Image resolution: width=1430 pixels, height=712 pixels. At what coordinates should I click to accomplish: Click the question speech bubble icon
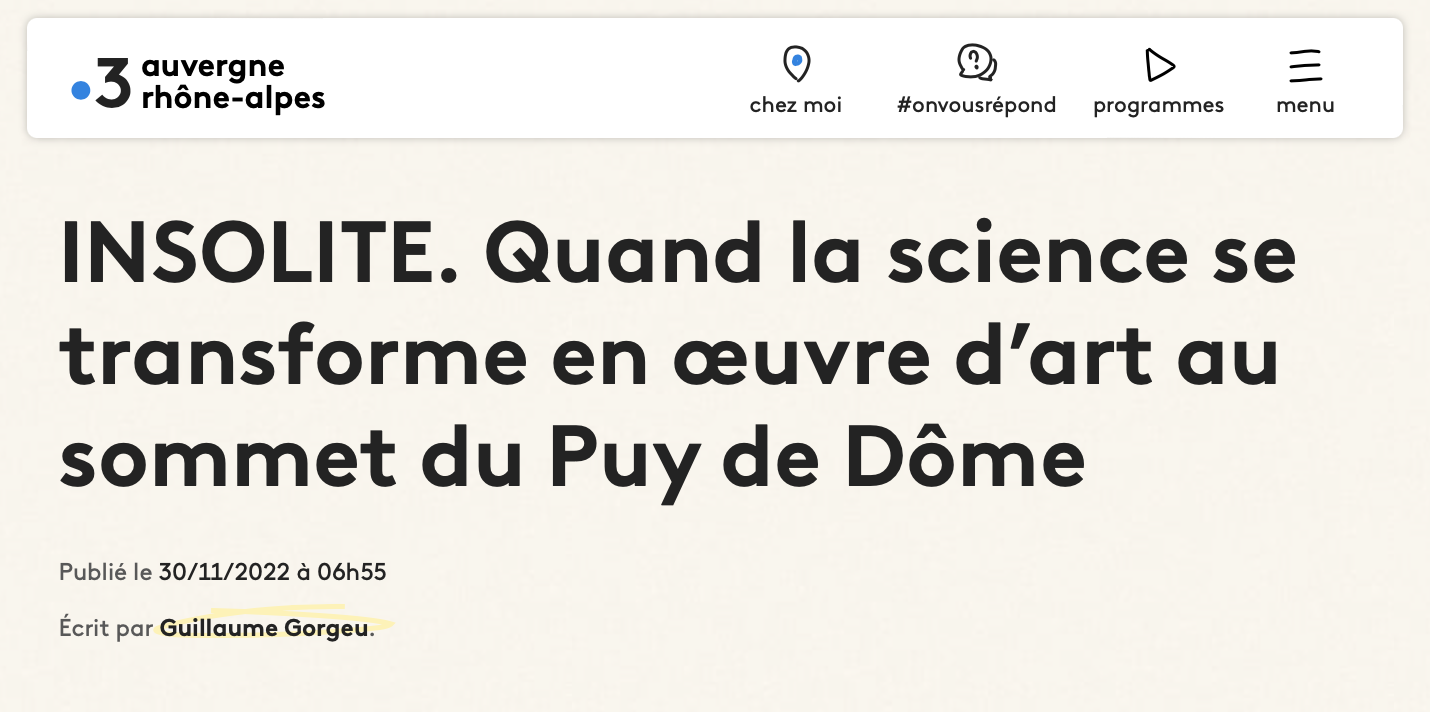coord(977,64)
